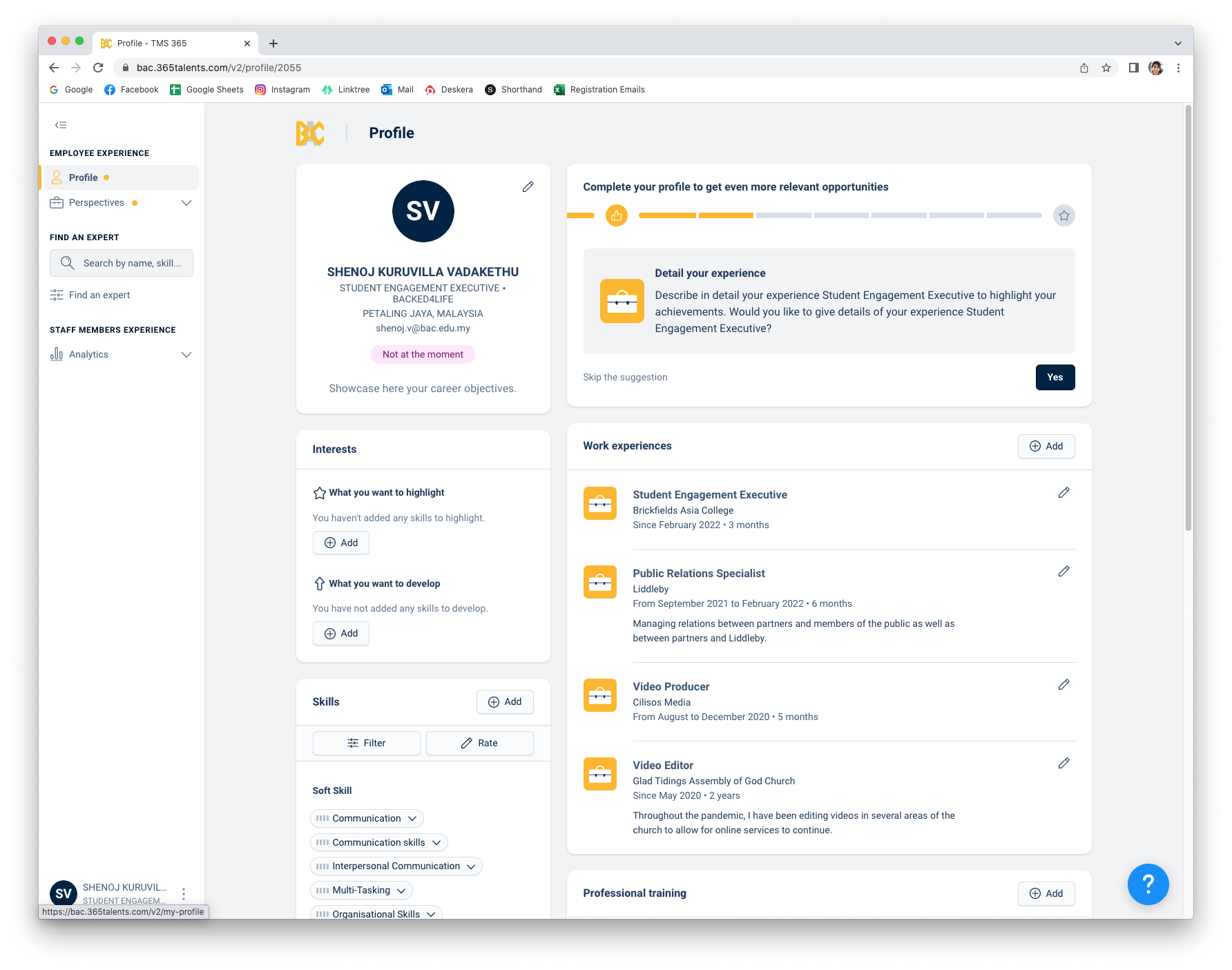
Task: Click the star icon on progress bar
Action: tap(1063, 216)
